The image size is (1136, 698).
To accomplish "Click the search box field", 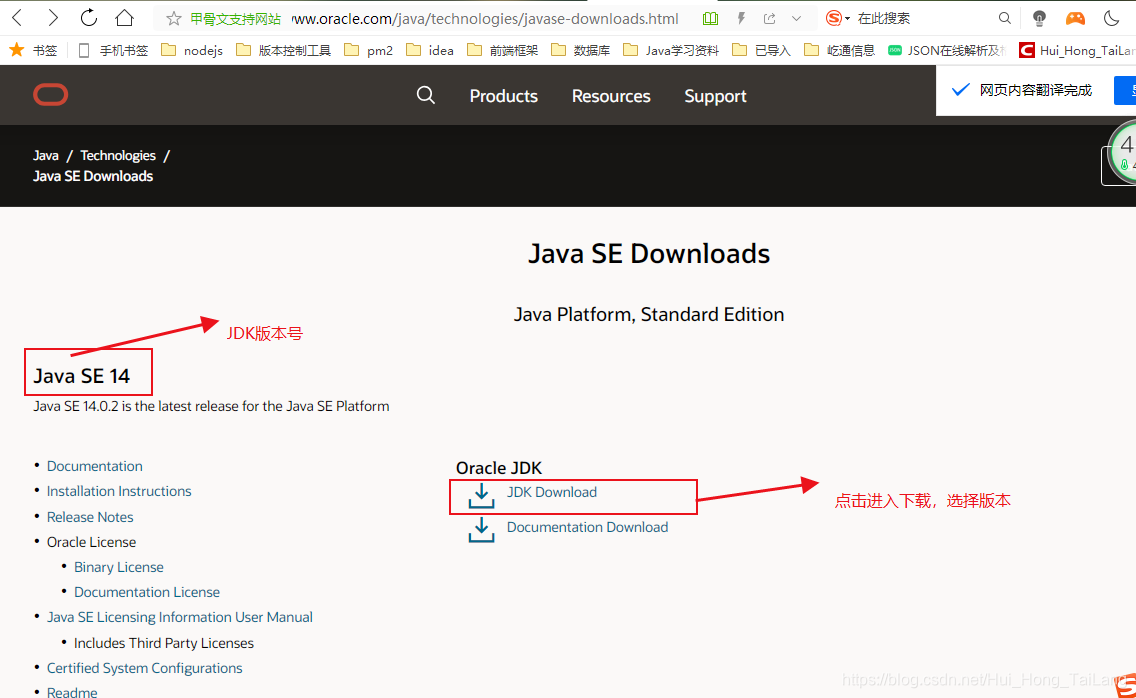I will point(924,18).
